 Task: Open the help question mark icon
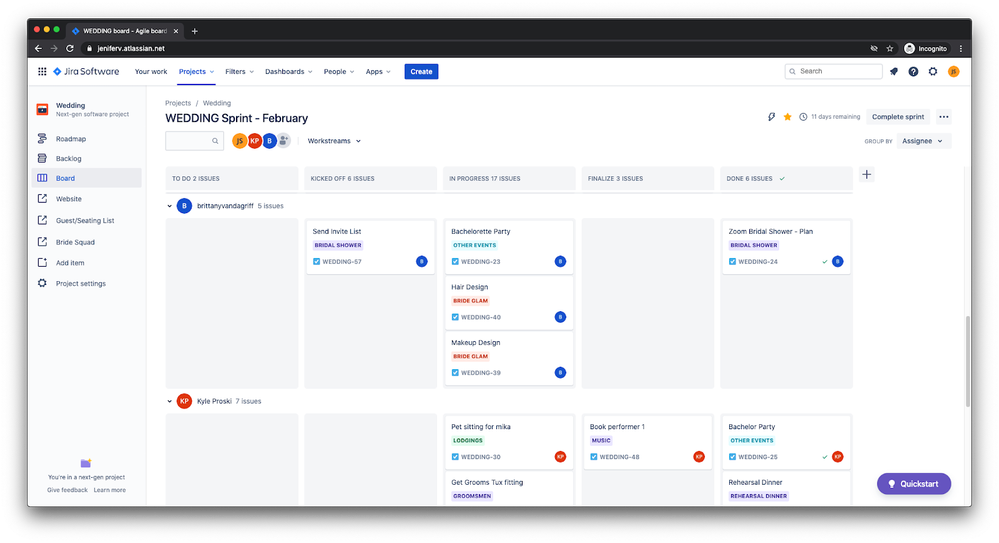[x=913, y=71]
